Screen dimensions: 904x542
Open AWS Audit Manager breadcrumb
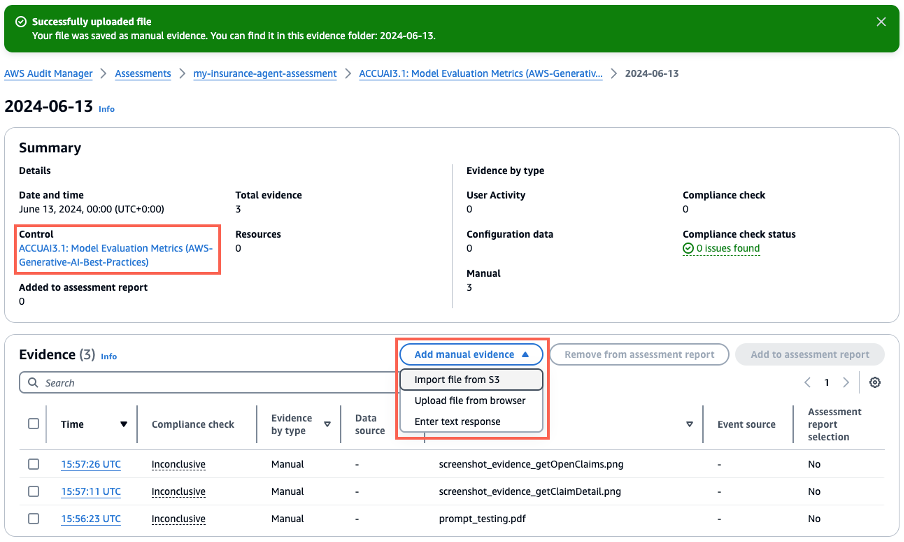[x=48, y=74]
